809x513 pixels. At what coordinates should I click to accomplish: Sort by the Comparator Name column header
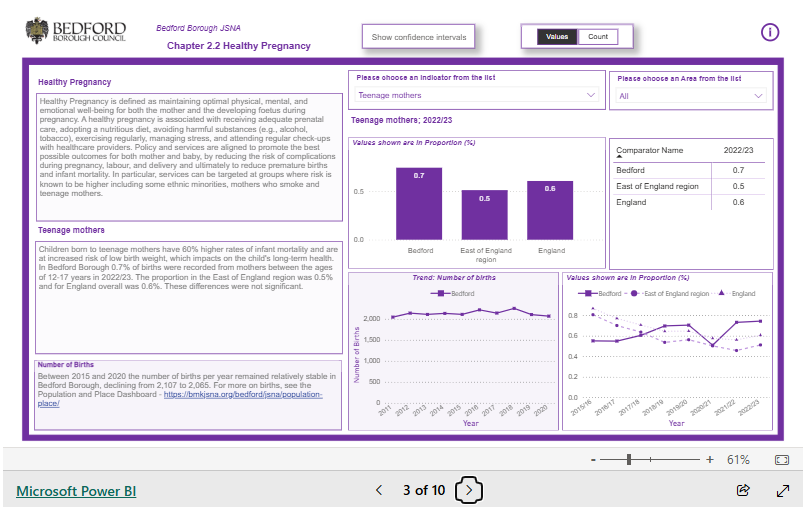650,150
